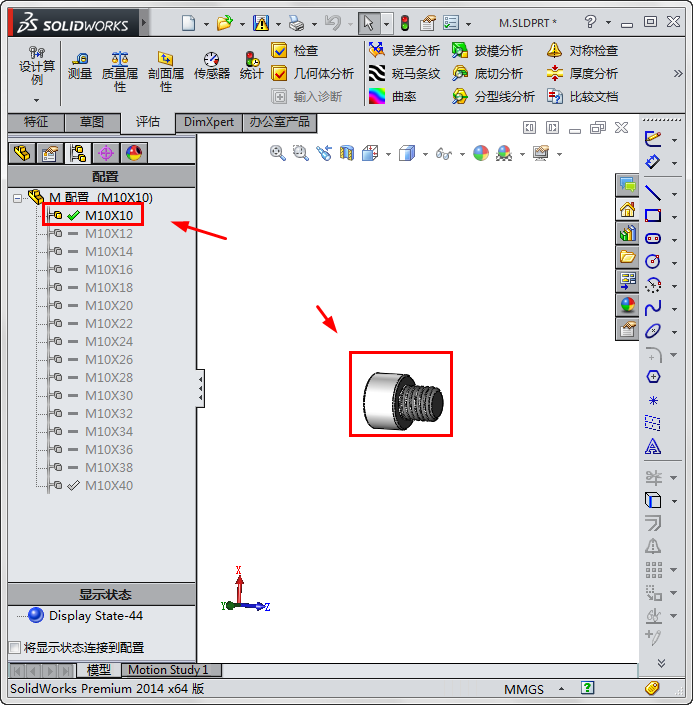Click the Zoom to Fit icon
Viewport: 693px width, 705px height.
point(278,153)
